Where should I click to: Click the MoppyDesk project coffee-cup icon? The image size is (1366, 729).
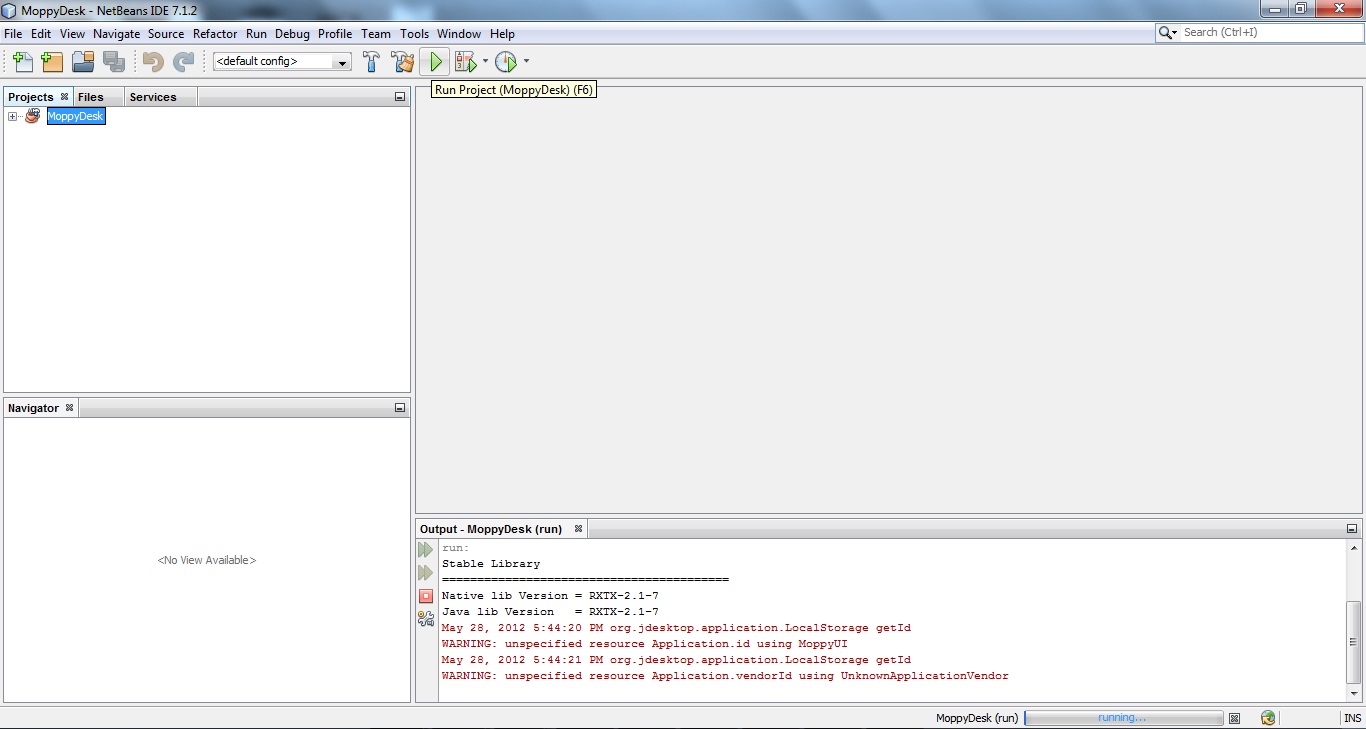33,116
